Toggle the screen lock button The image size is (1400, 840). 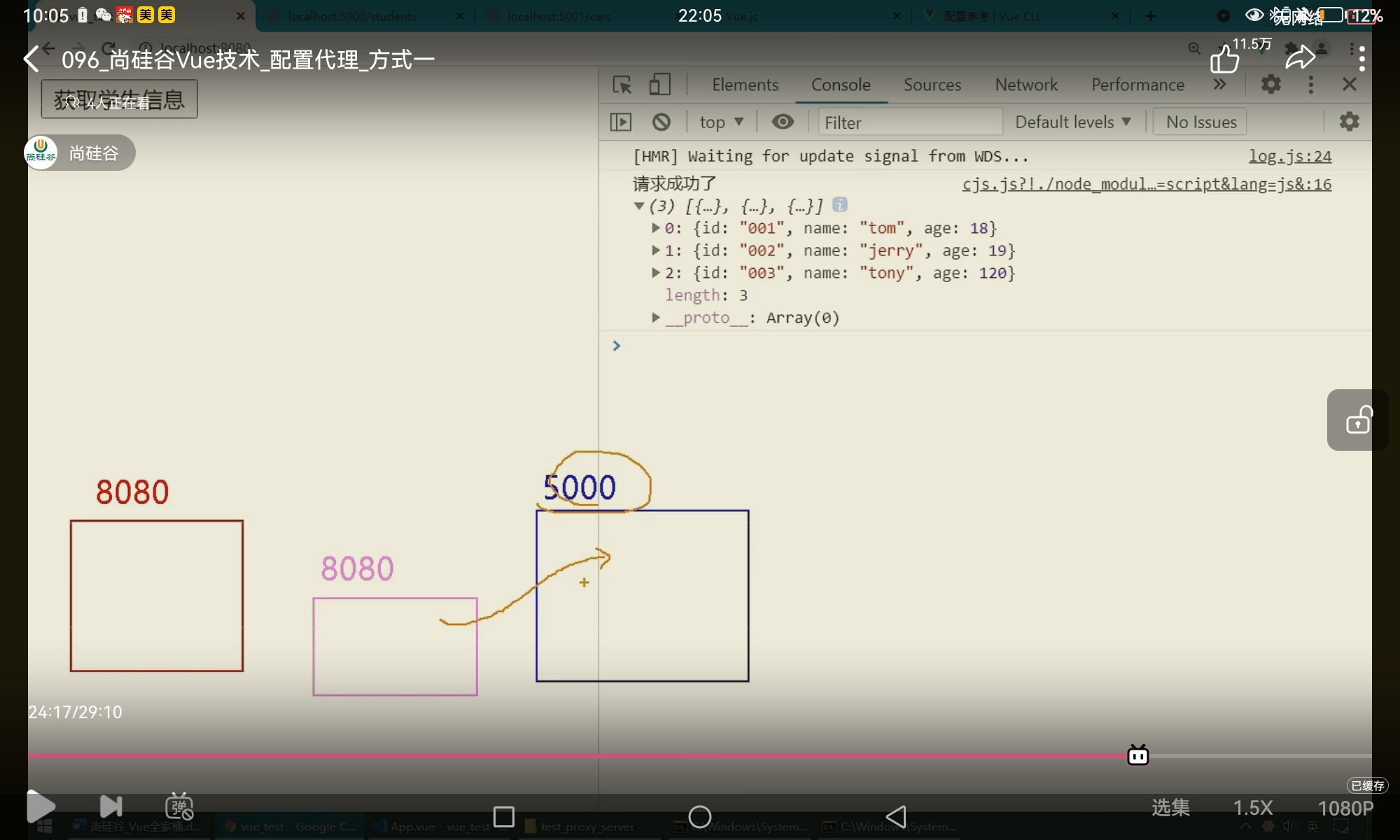coord(1358,420)
